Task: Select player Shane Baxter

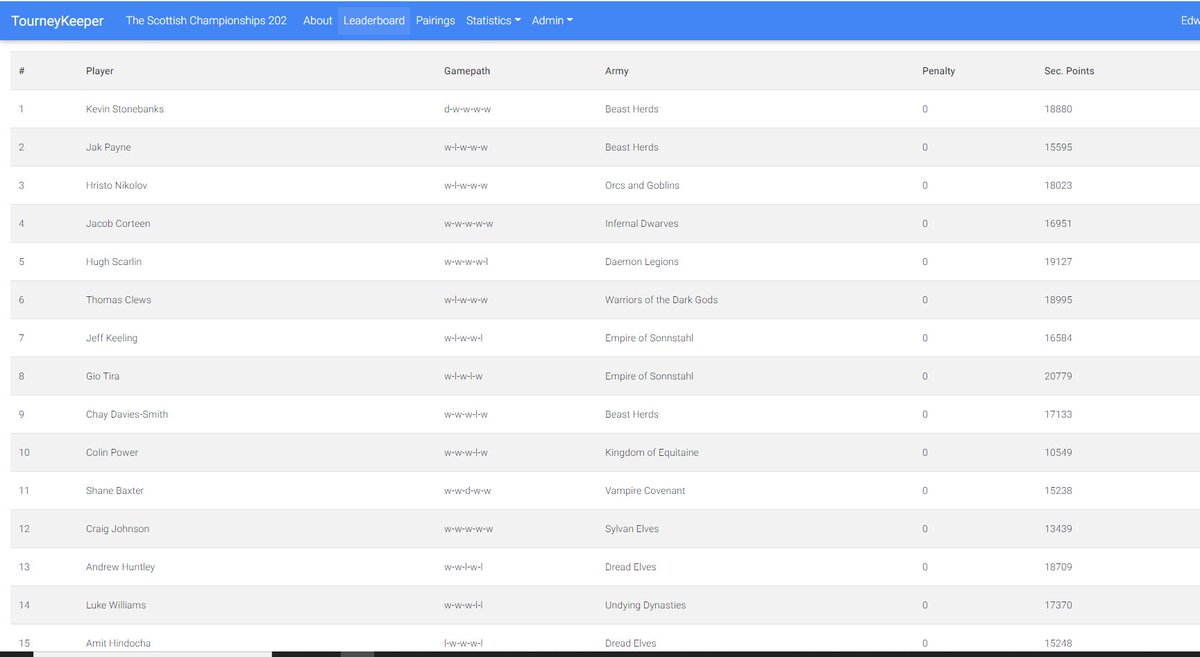Action: tap(115, 490)
